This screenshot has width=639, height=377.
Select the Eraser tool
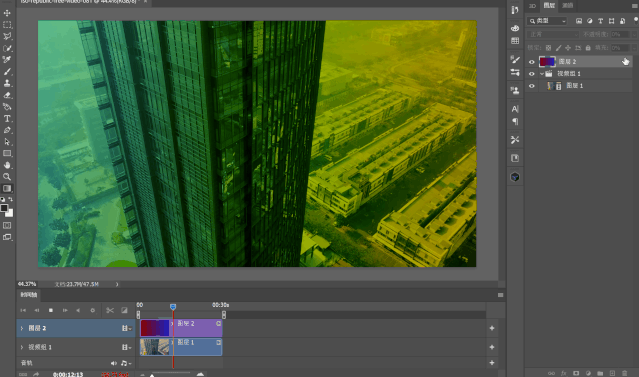click(x=7, y=95)
